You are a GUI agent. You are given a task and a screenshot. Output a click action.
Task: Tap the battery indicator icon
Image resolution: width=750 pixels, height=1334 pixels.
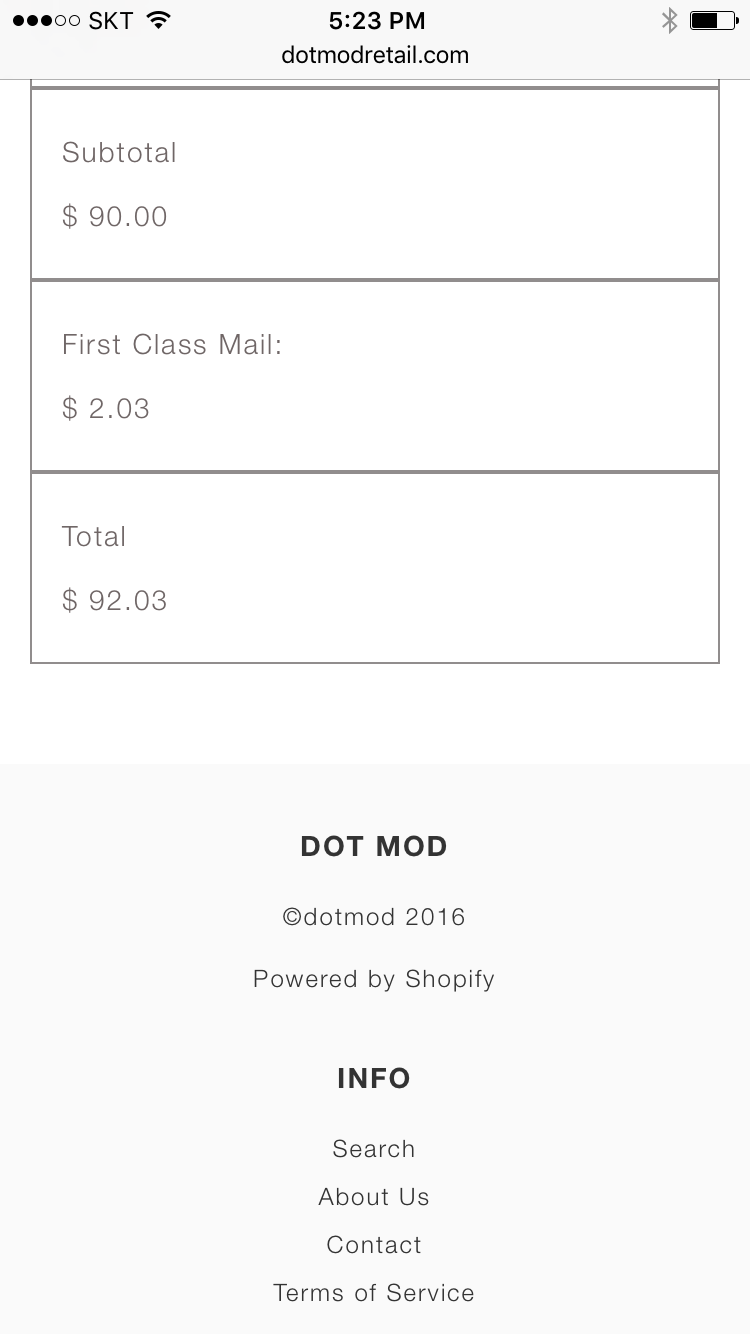pyautogui.click(x=713, y=20)
